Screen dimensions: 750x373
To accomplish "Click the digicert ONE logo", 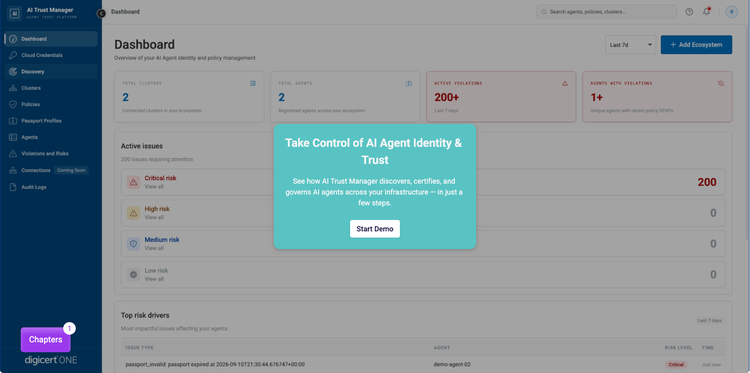I will click(x=51, y=360).
